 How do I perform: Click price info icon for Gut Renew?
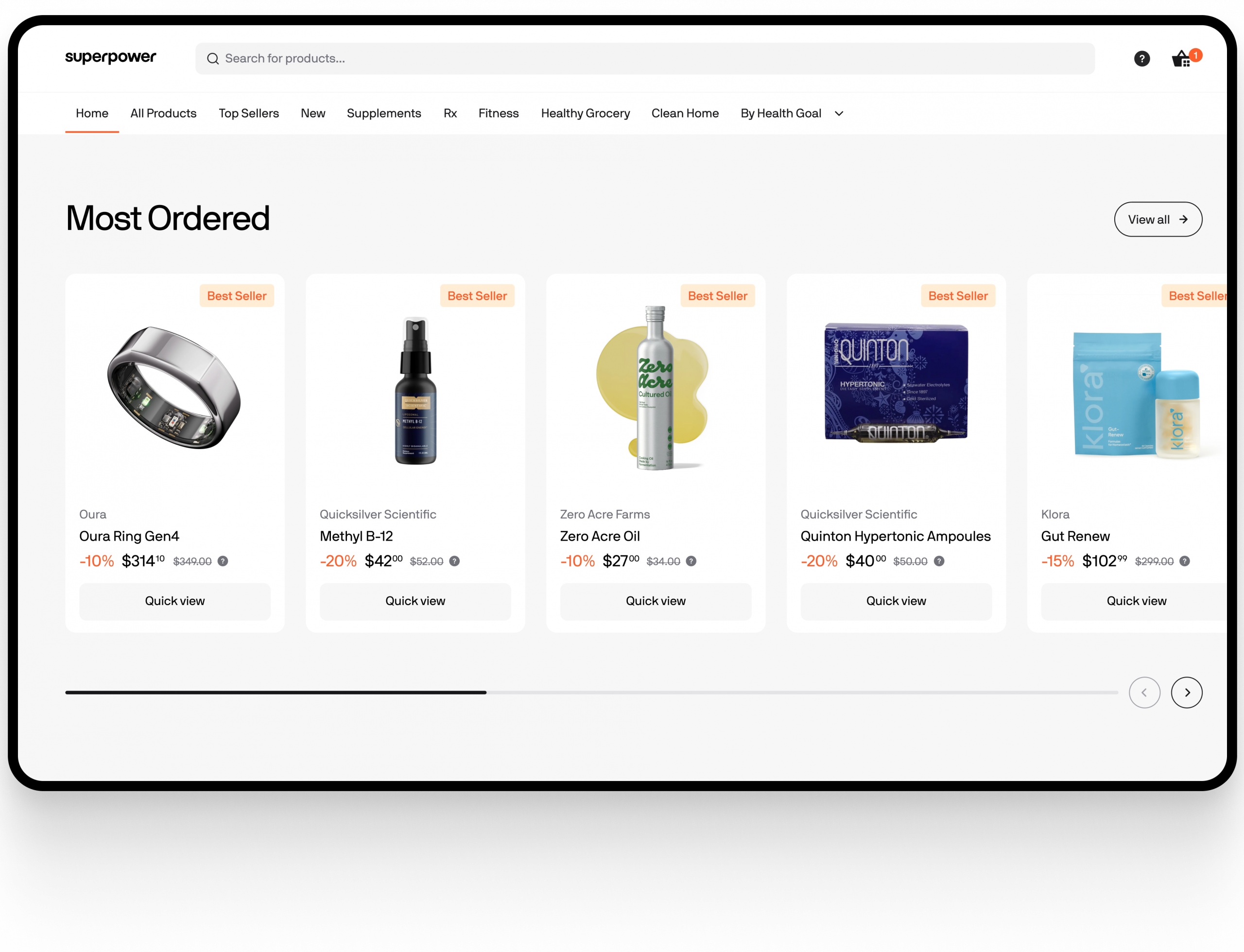click(1185, 561)
